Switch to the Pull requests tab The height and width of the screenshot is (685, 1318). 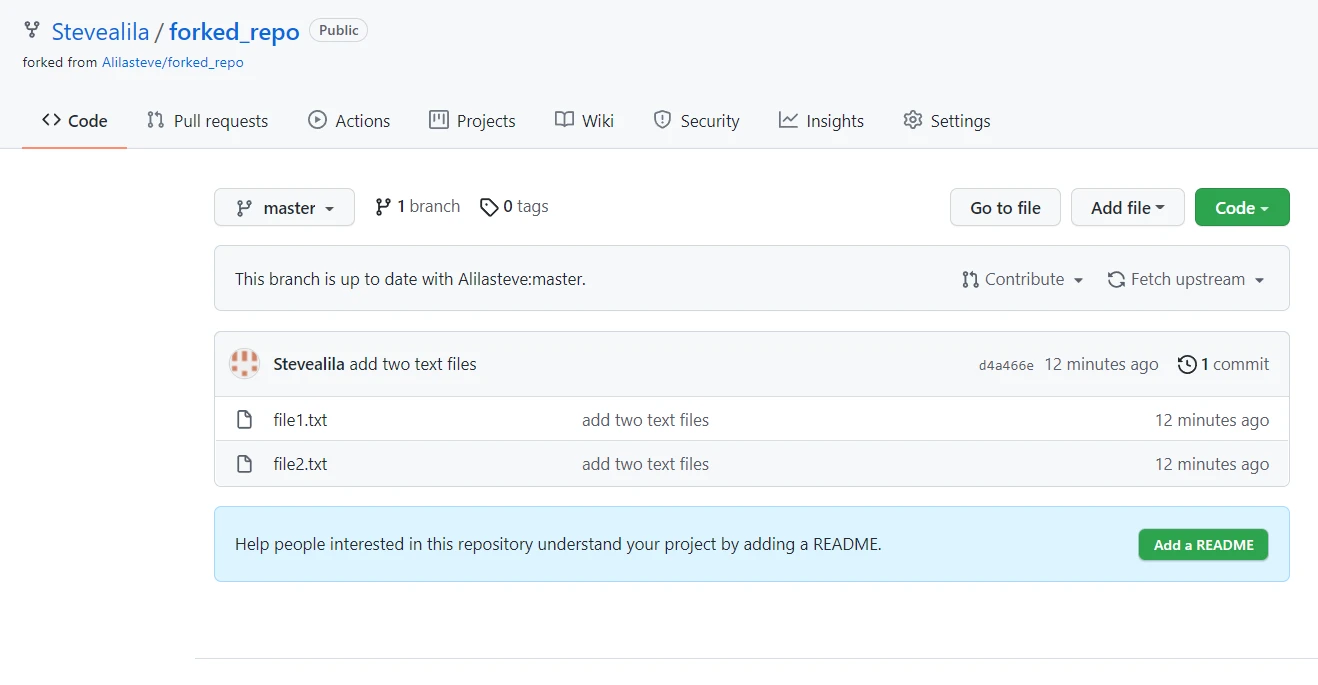tap(207, 120)
